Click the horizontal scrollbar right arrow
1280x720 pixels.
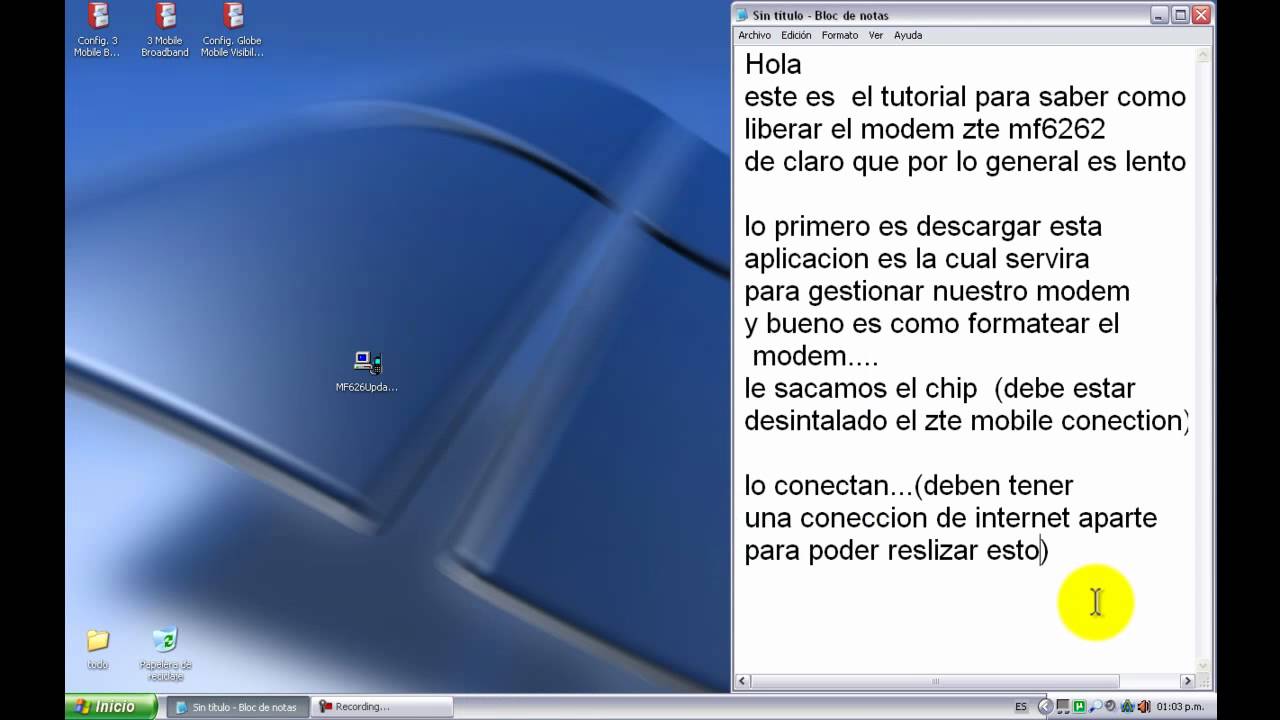1188,681
